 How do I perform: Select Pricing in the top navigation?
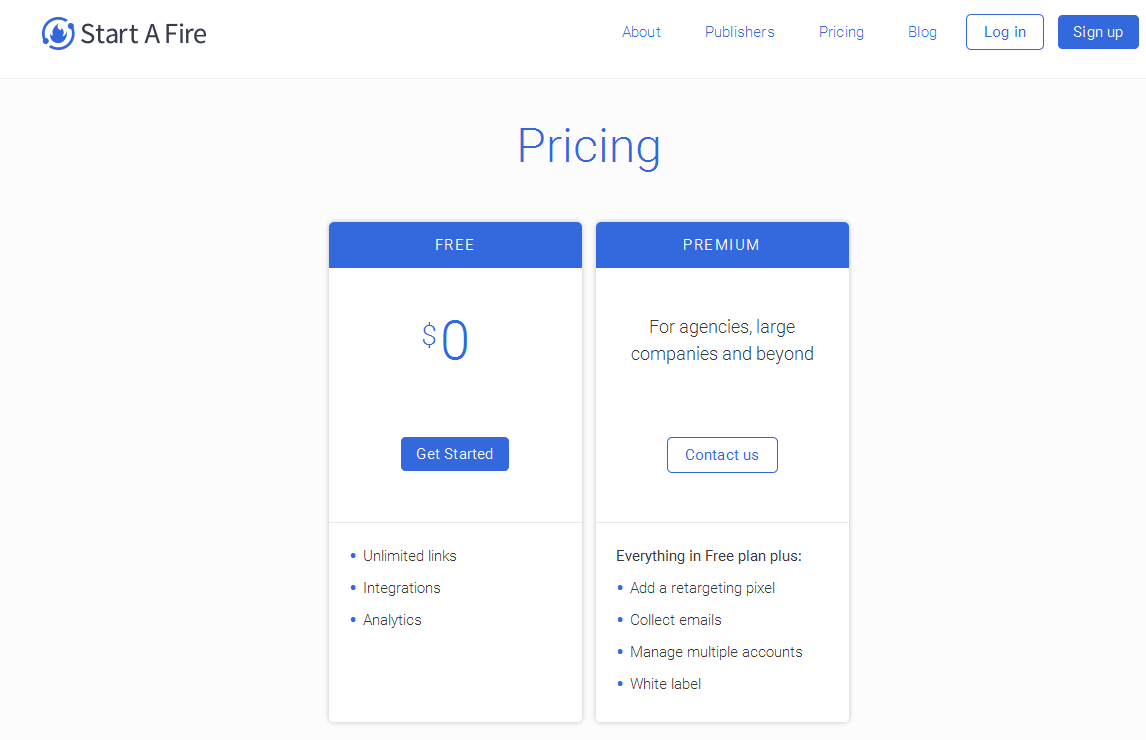pyautogui.click(x=841, y=32)
